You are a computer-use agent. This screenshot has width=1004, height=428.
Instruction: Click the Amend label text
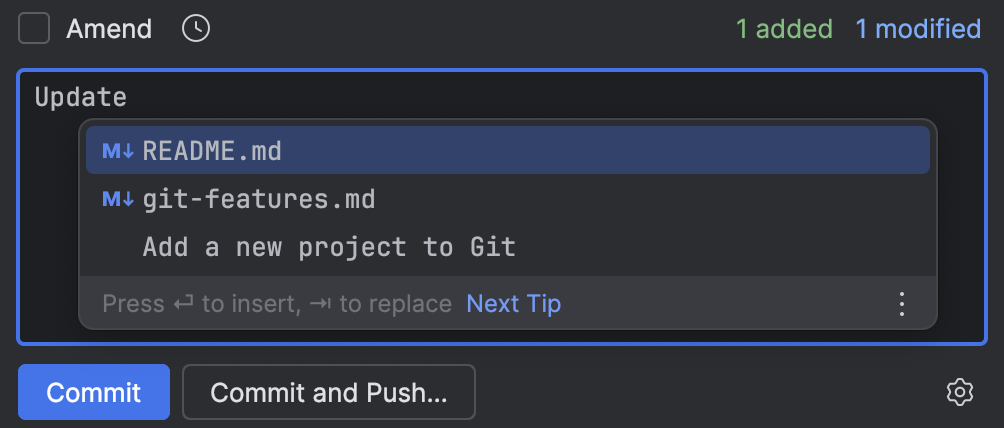[x=109, y=29]
